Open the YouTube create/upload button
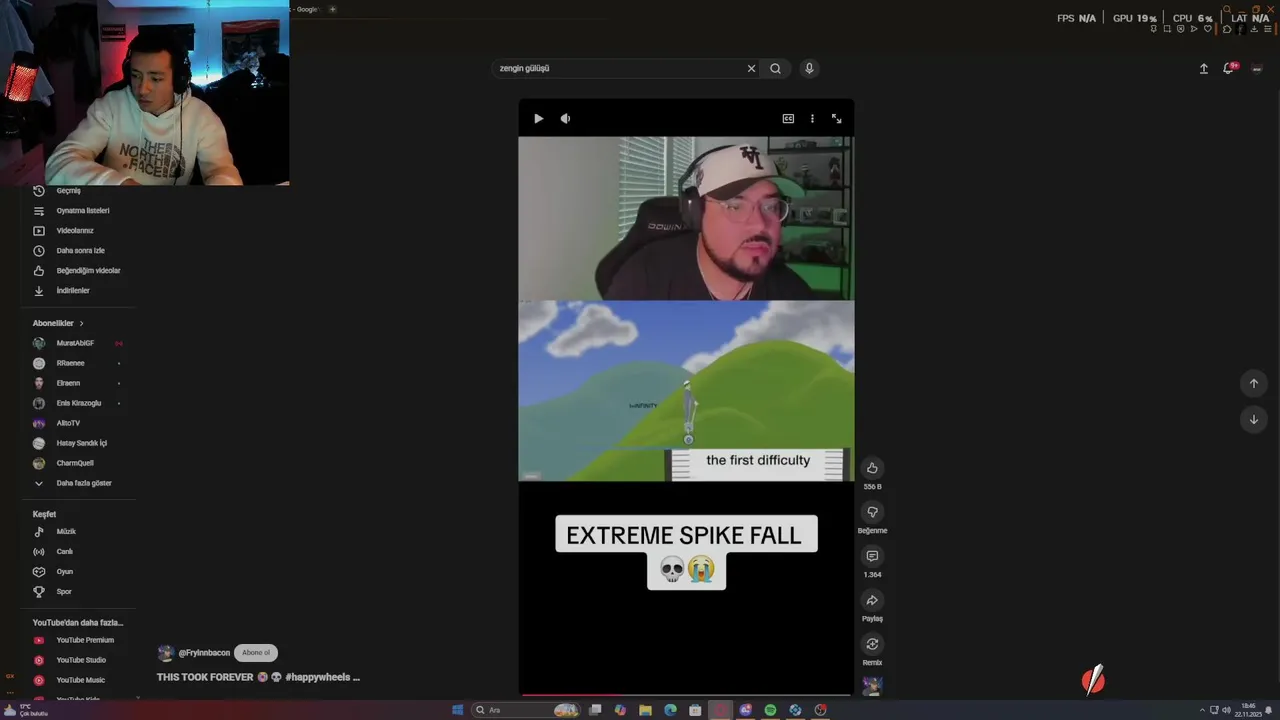 click(1204, 68)
